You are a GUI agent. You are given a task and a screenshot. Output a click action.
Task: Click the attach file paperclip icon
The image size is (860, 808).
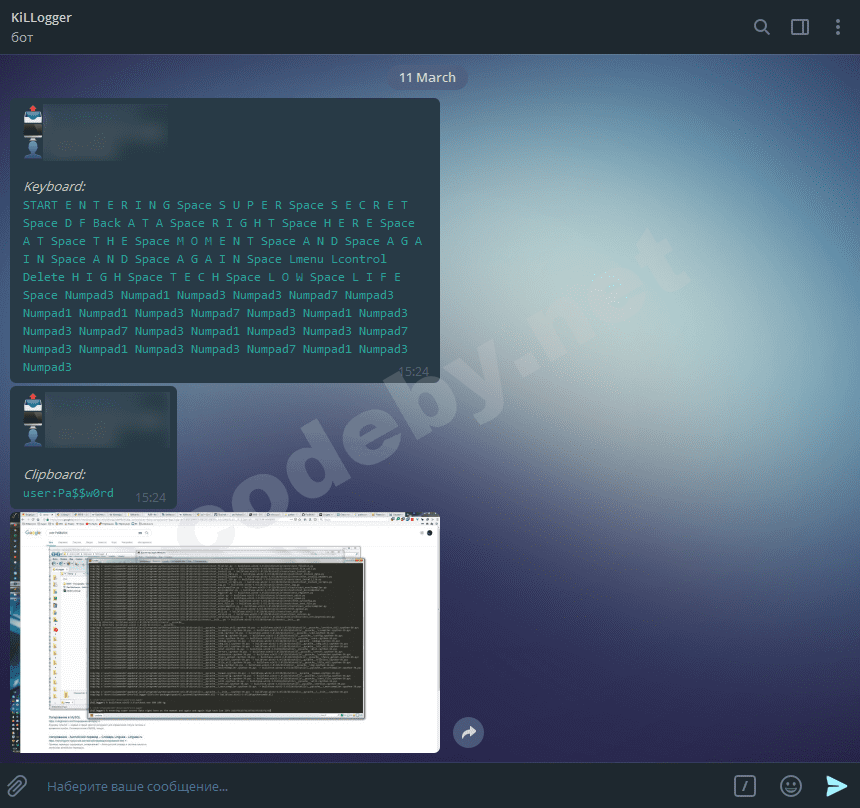click(17, 786)
